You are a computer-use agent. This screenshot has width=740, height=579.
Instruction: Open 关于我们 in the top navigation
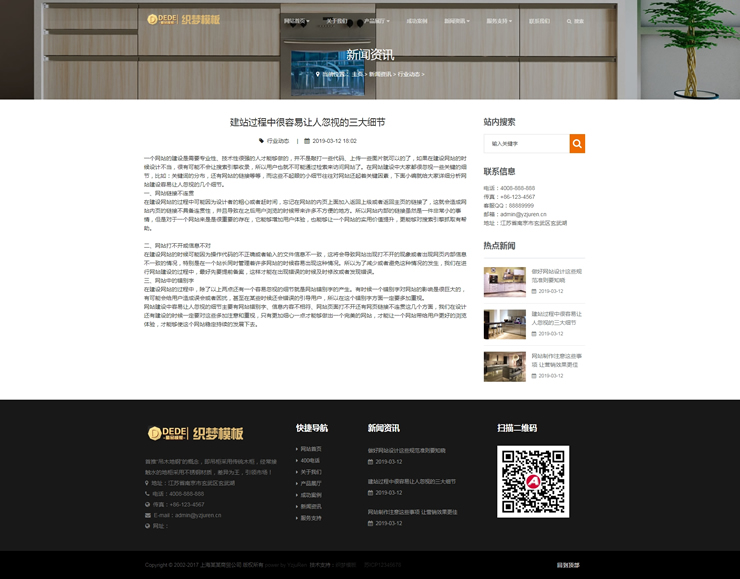coord(337,21)
